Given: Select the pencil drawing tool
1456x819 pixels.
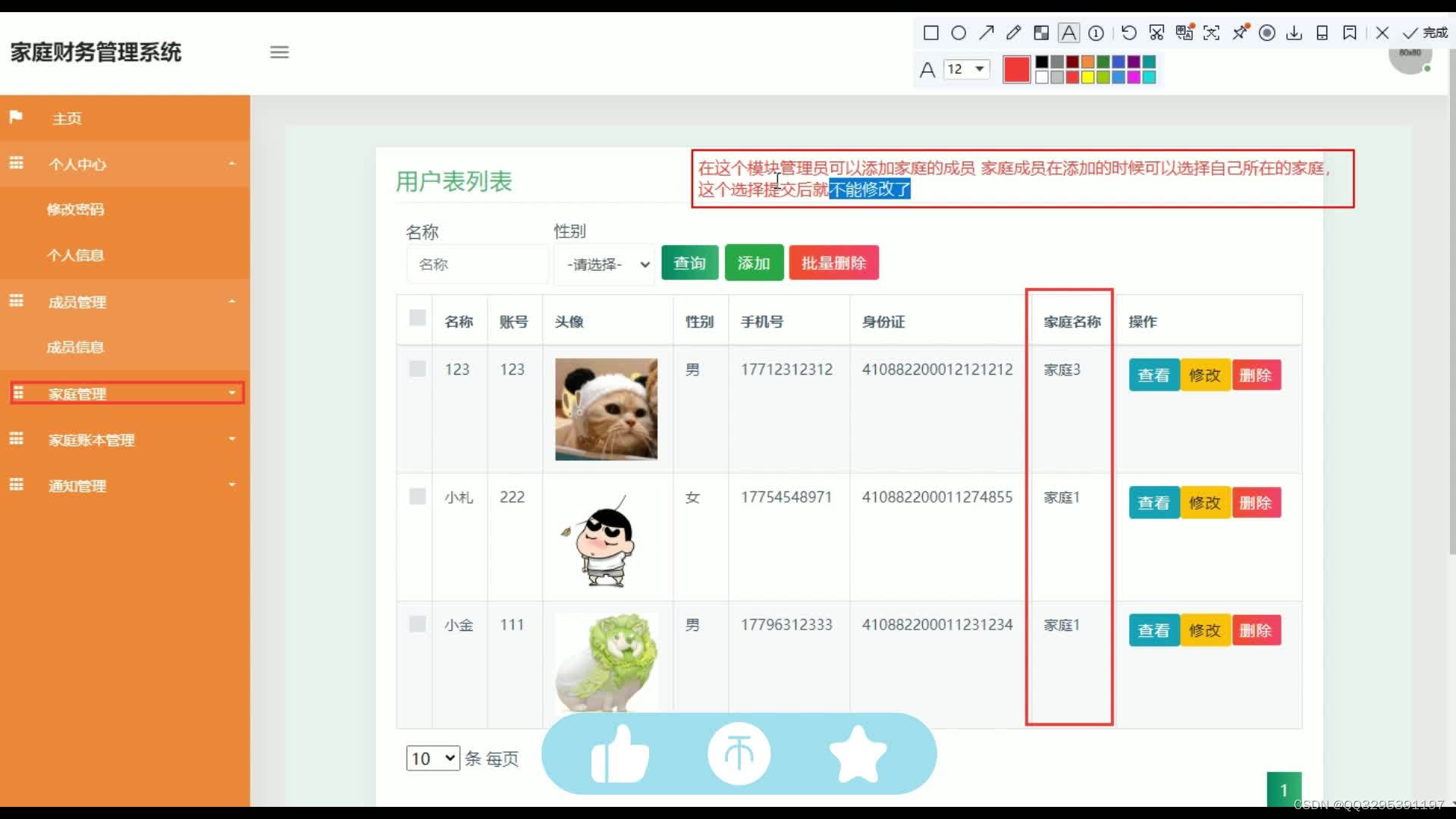Looking at the screenshot, I should point(1013,33).
